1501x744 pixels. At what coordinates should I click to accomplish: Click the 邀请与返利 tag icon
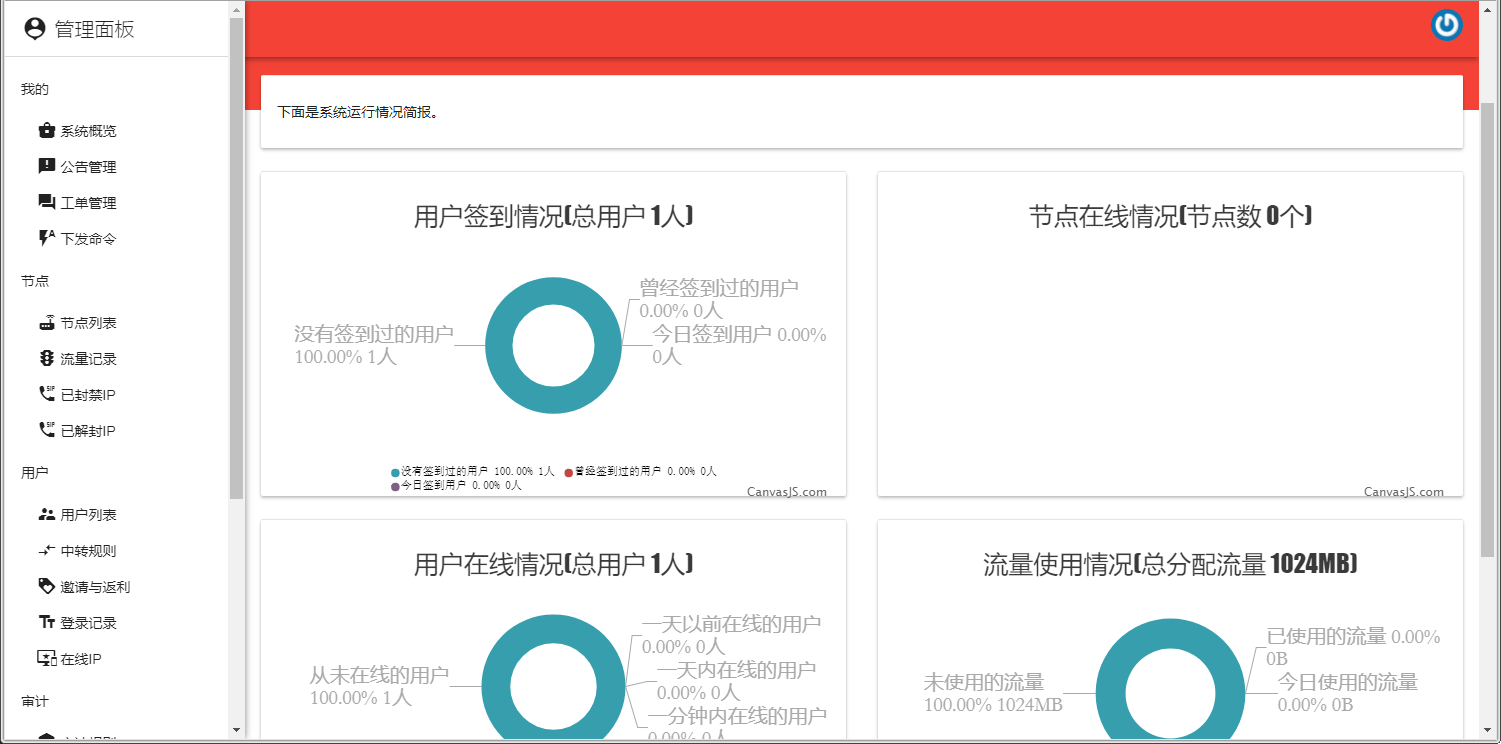tap(46, 586)
